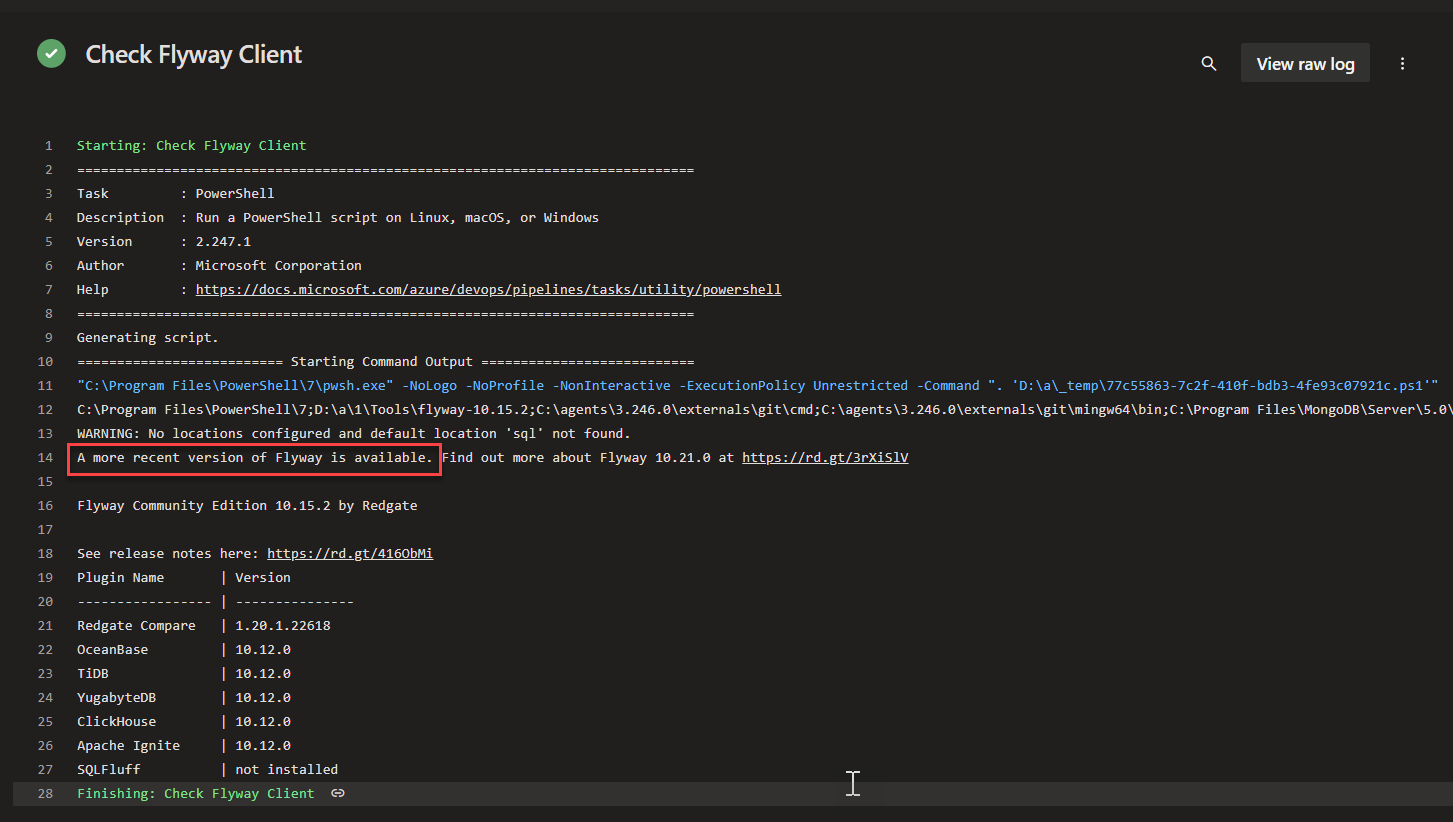
Task: Click the highlighted 'A more recent version' text
Action: pyautogui.click(x=255, y=458)
